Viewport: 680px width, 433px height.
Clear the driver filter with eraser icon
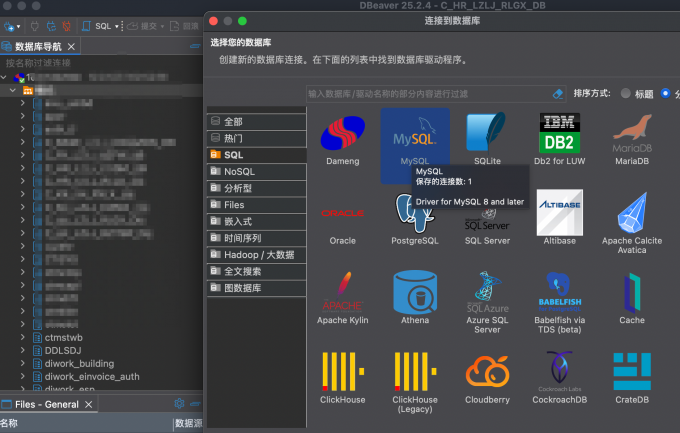558,94
